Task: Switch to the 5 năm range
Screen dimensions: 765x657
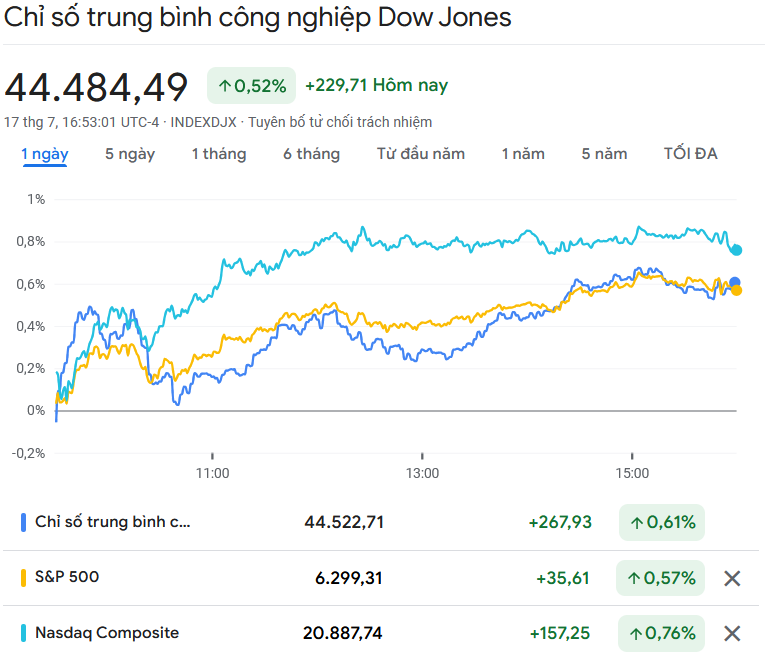Action: [x=604, y=154]
